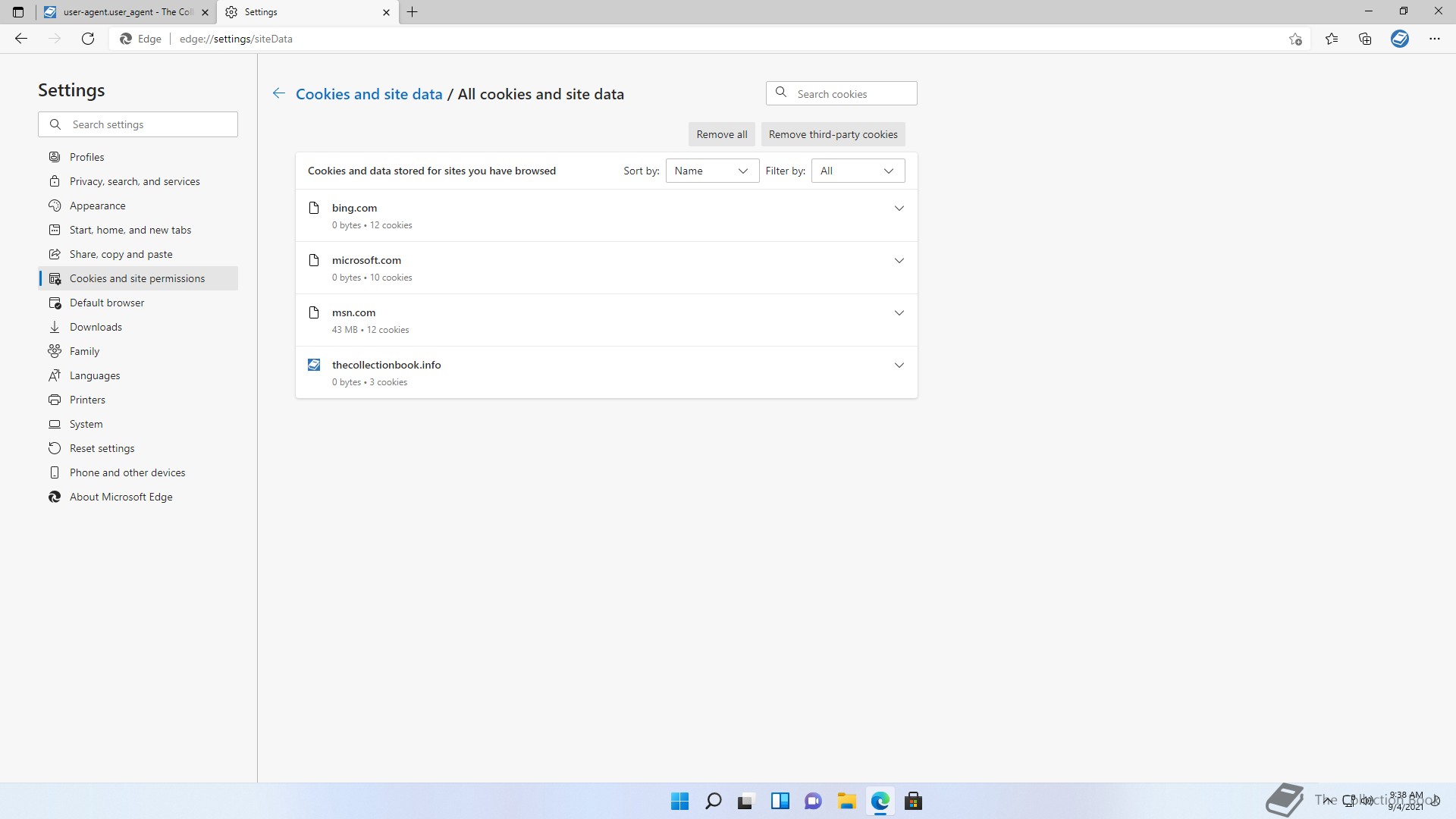Screen dimensions: 1456x819
Task: Click the bing.com file icon
Action: point(314,208)
